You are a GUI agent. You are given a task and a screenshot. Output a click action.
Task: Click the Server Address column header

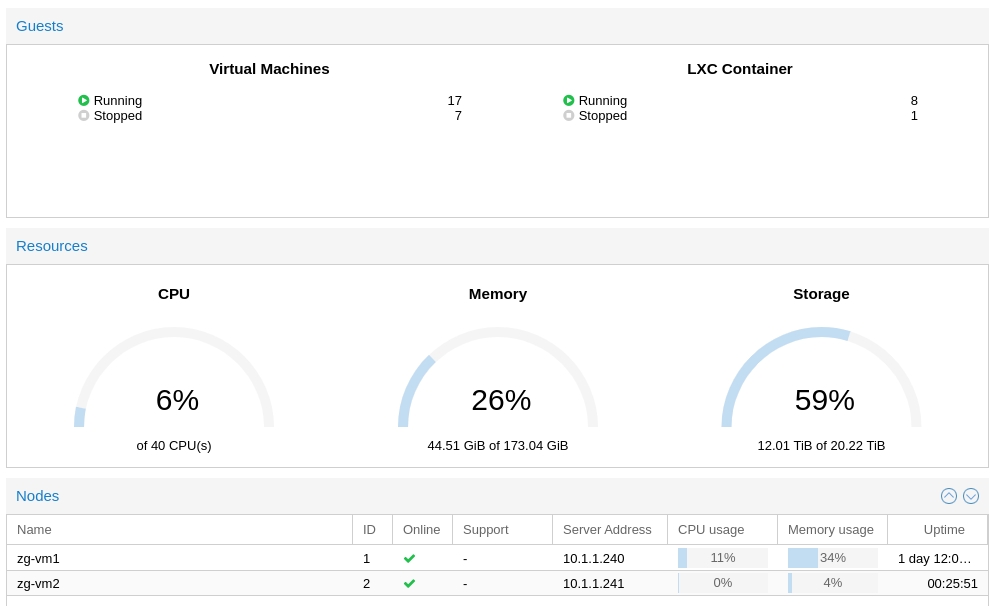[610, 530]
